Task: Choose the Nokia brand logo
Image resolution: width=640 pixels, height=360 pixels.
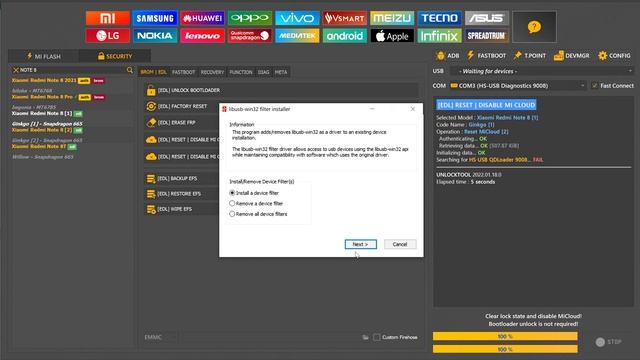Action: coord(155,36)
